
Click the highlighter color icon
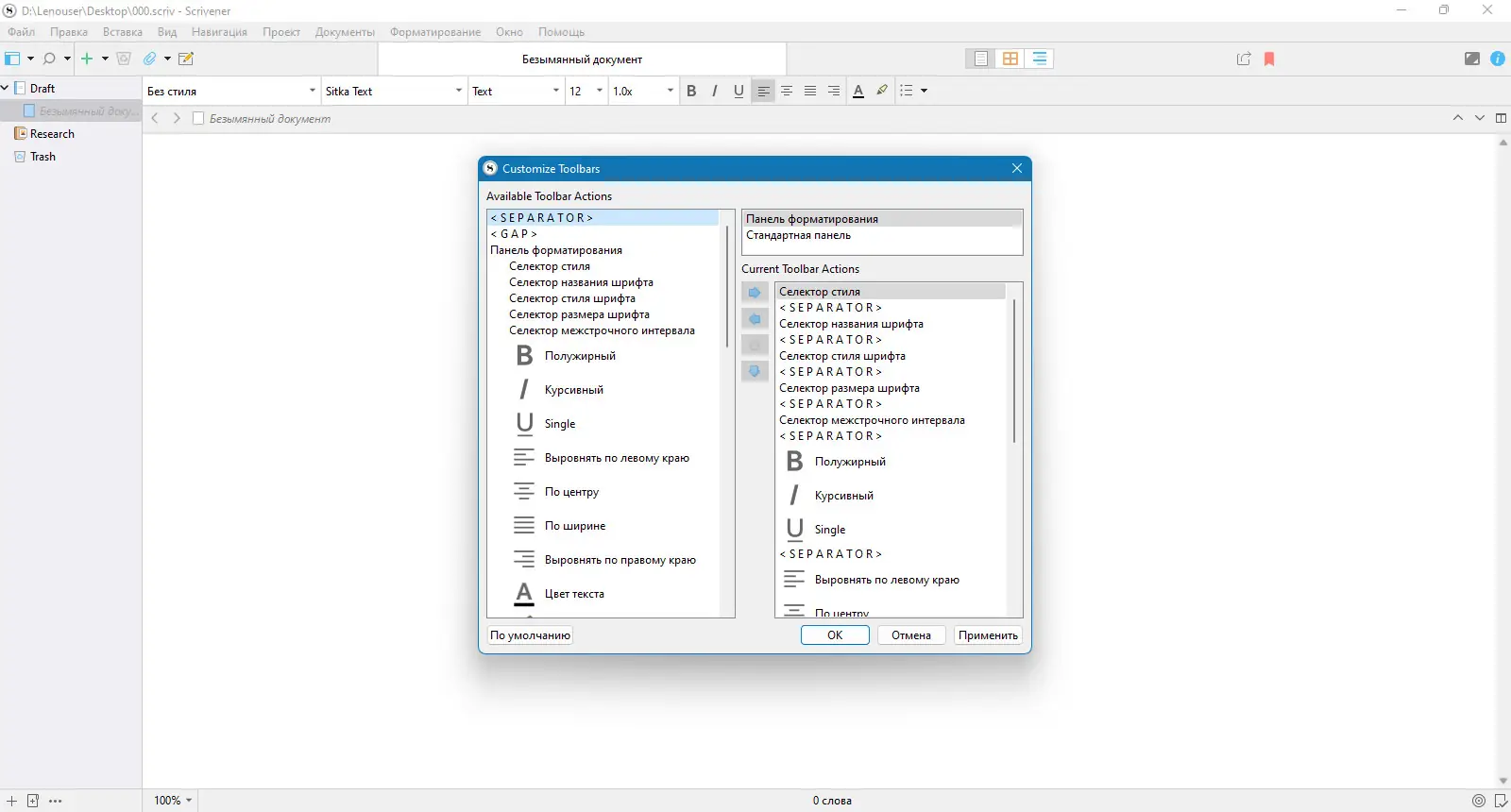click(882, 91)
